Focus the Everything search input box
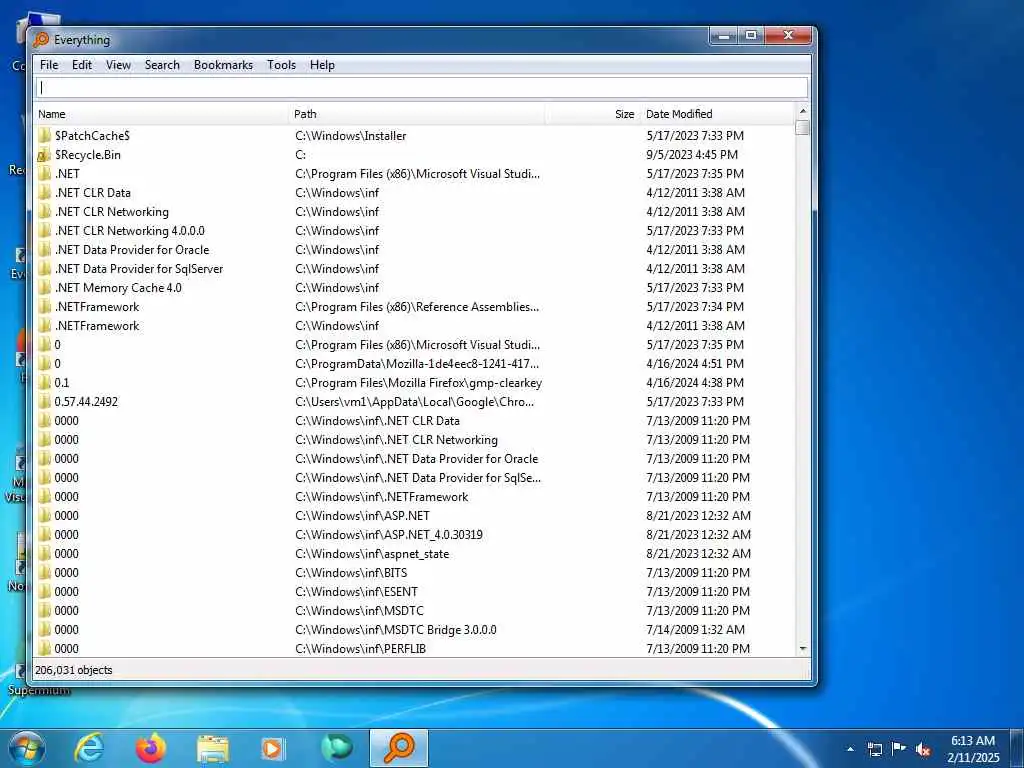The image size is (1024, 768). pyautogui.click(x=422, y=88)
